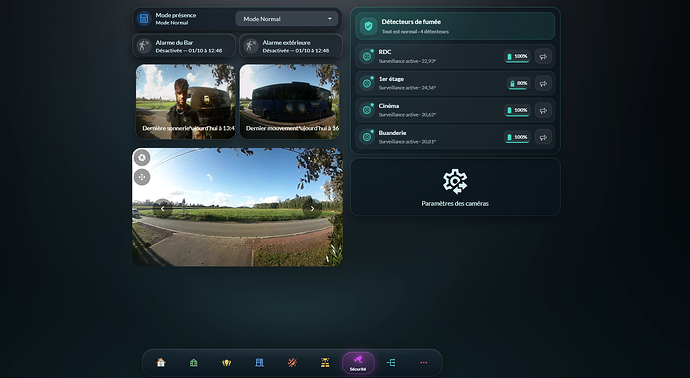Screen dimensions: 690x378
Task: Open the green house icon tab
Action: tap(194, 363)
